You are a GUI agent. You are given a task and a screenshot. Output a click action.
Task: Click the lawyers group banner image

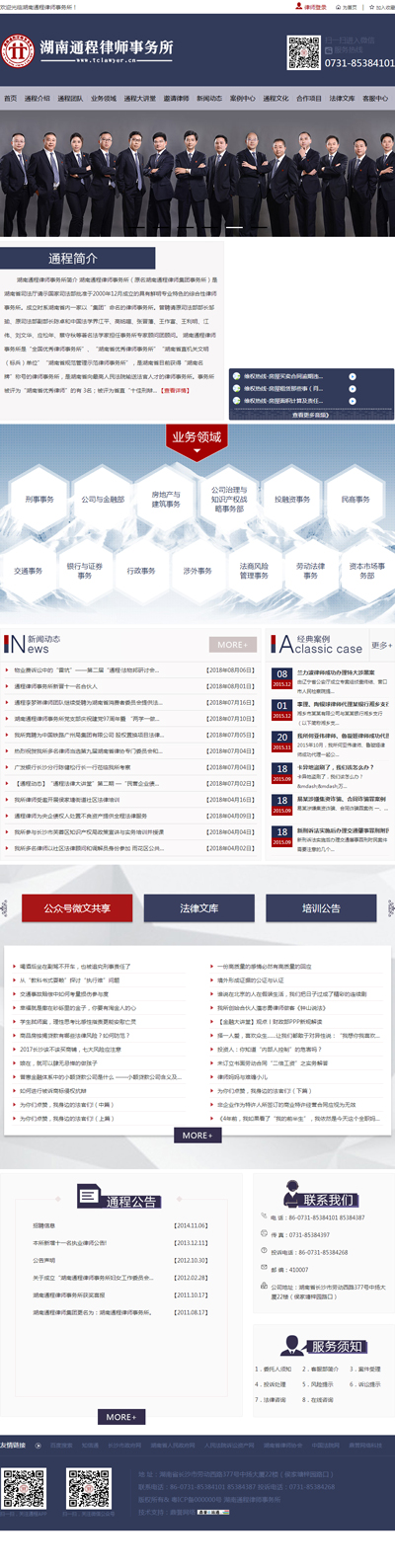[197, 173]
